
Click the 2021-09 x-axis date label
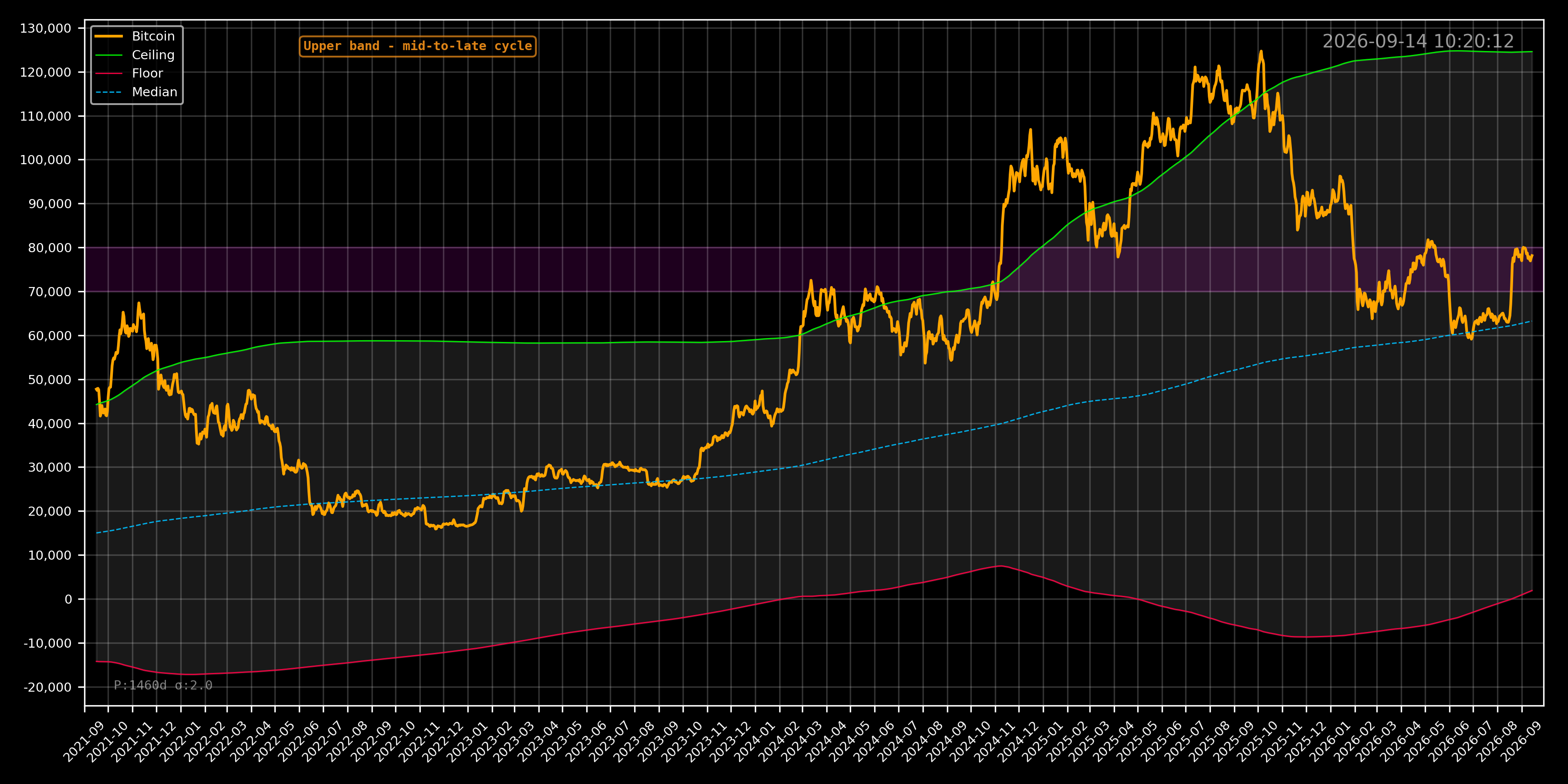point(84,741)
